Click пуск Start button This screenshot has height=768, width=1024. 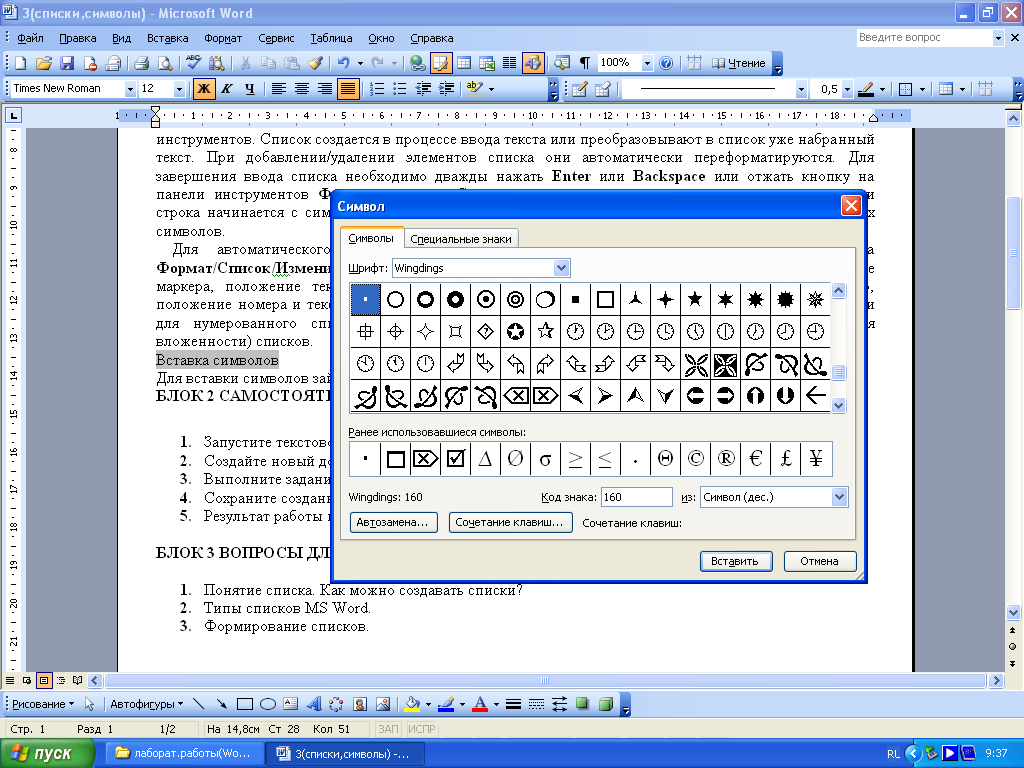pyautogui.click(x=47, y=754)
